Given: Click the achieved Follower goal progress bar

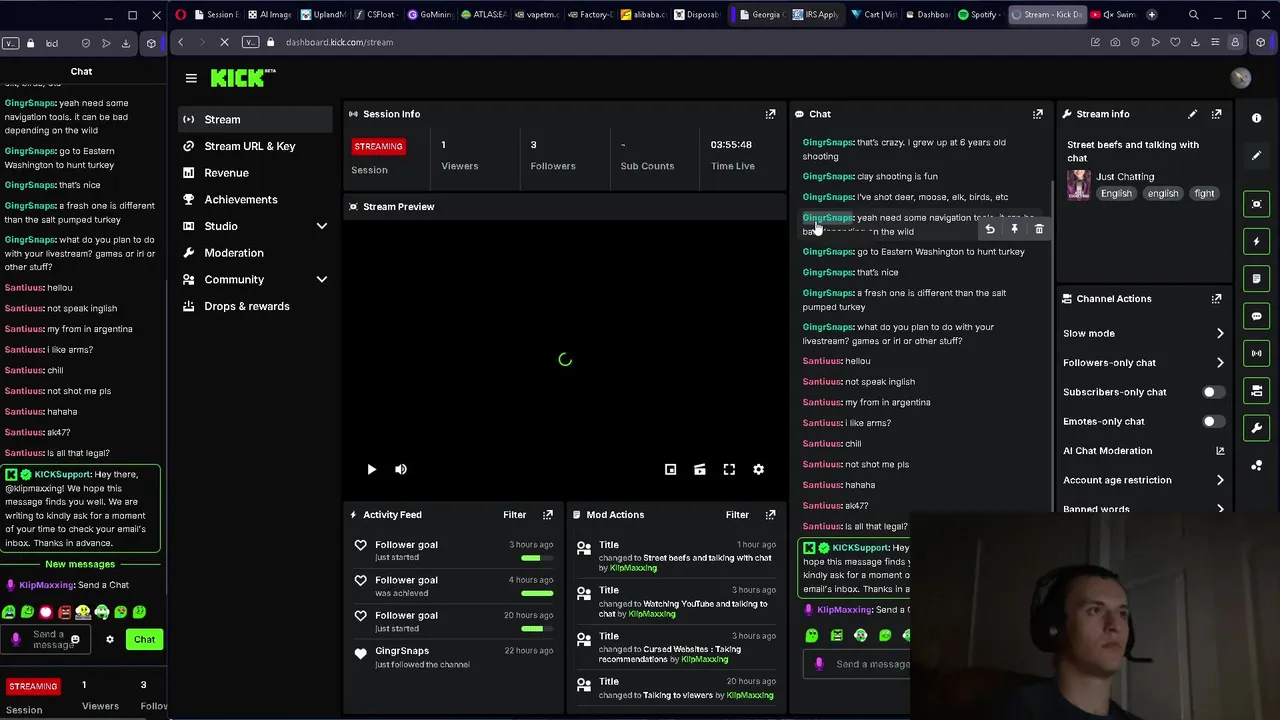Looking at the screenshot, I should coord(537,593).
